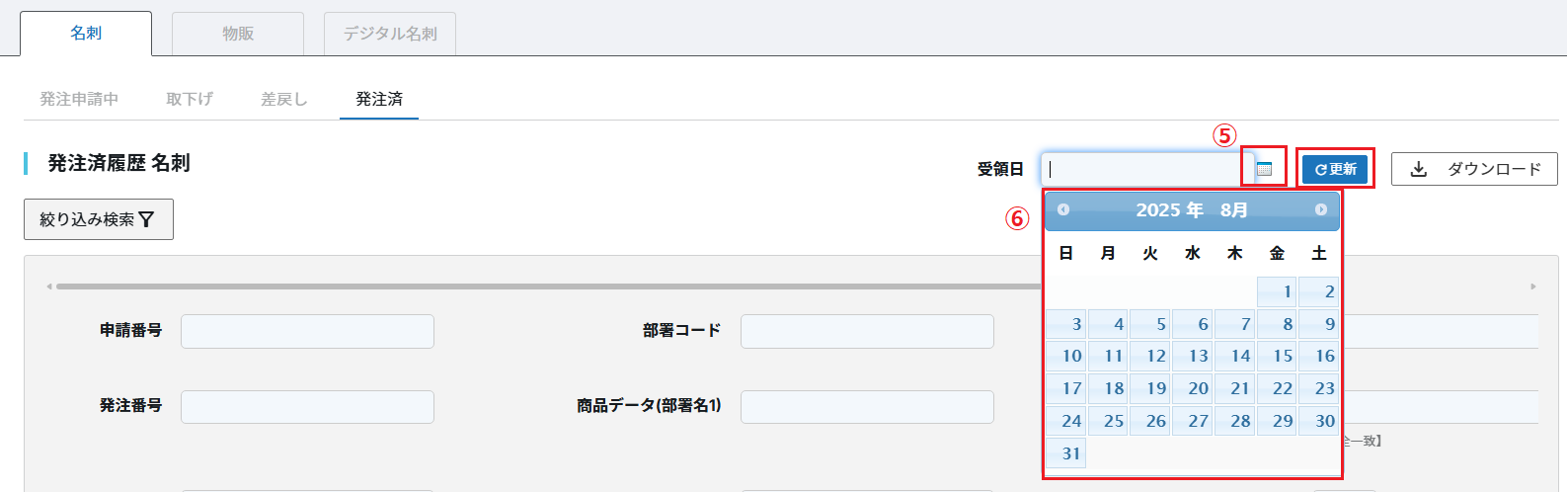Image resolution: width=1568 pixels, height=492 pixels.
Task: Open the calendar picker icon
Action: [x=1264, y=169]
